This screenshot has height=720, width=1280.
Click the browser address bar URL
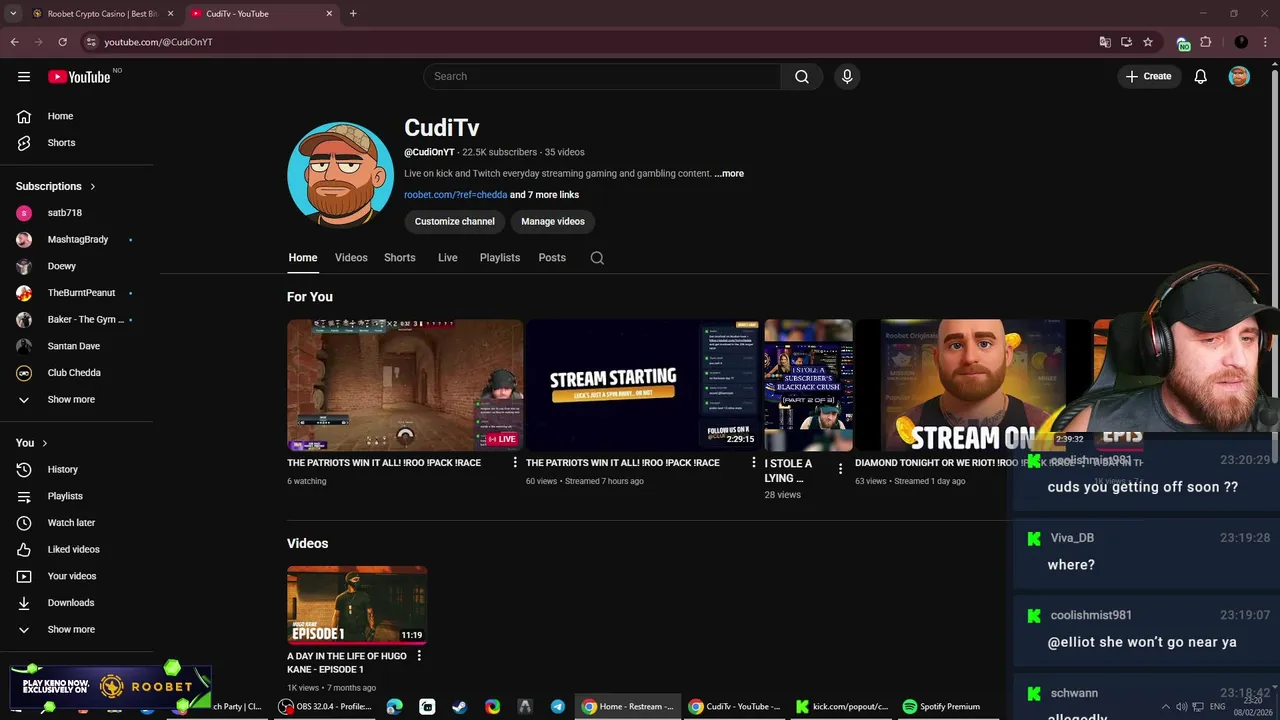click(x=158, y=42)
